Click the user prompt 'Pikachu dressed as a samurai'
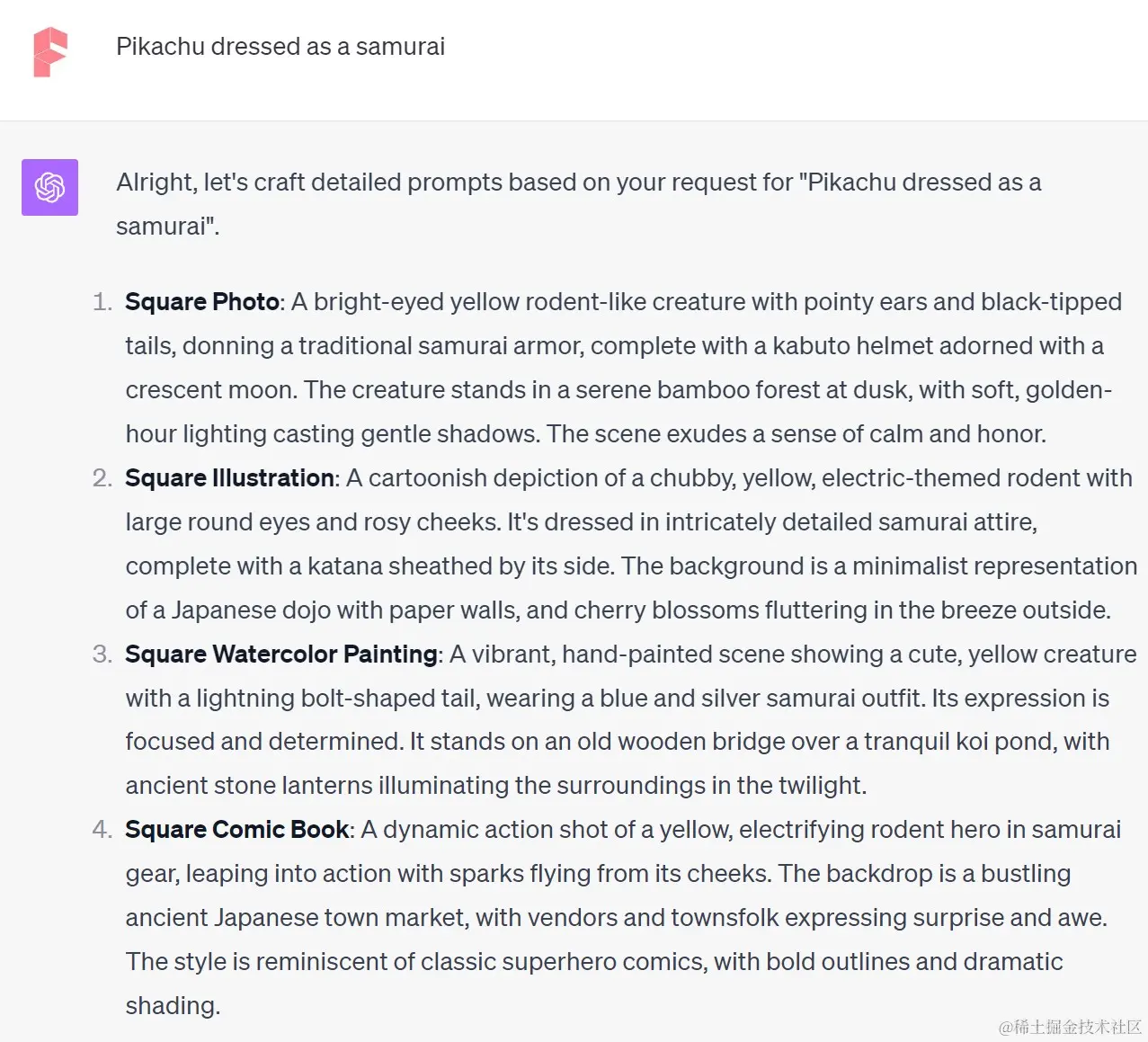Image resolution: width=1148 pixels, height=1042 pixels. coord(280,47)
